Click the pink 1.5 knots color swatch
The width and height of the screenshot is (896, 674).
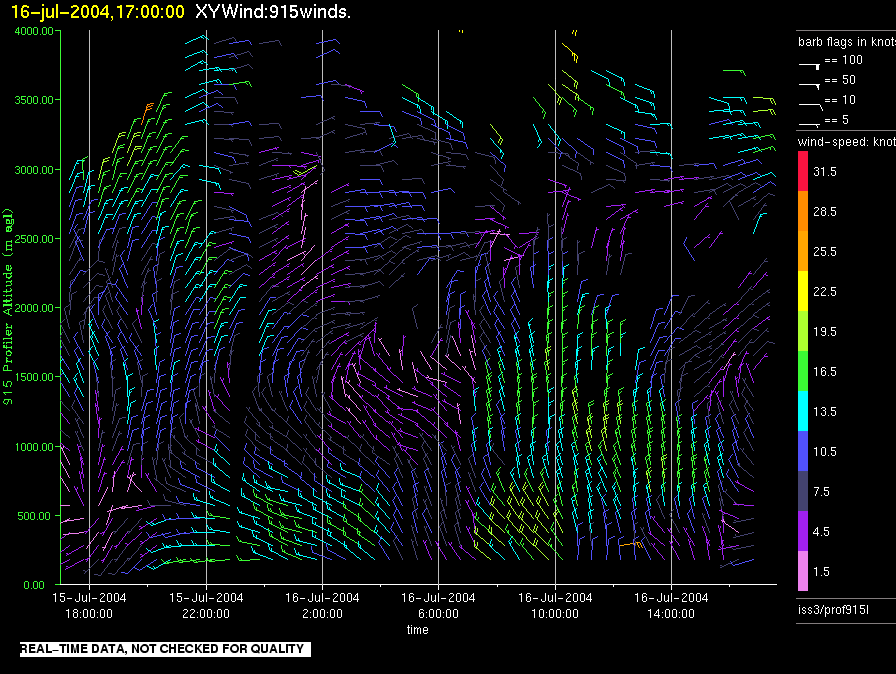coord(803,571)
